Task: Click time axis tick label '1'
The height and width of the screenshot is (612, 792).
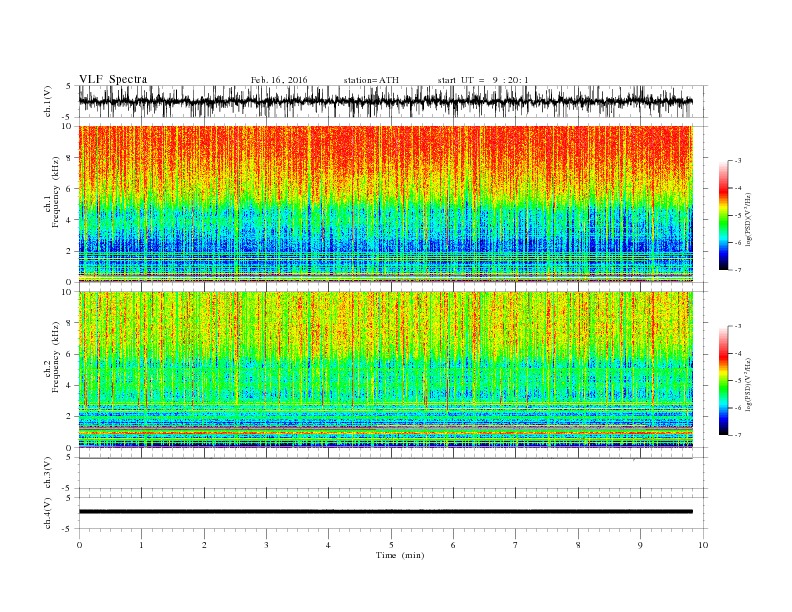Action: 141,545
